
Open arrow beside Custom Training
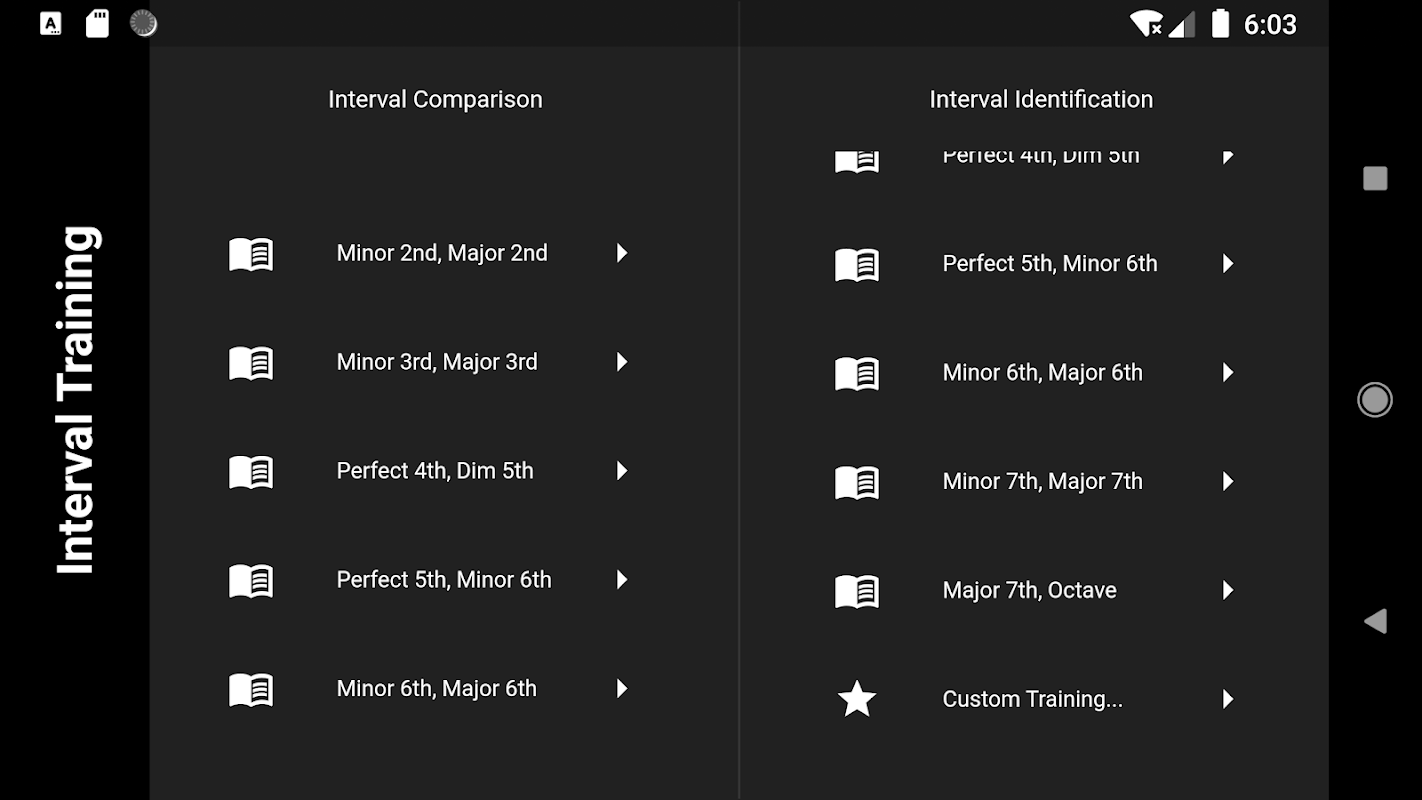1228,699
